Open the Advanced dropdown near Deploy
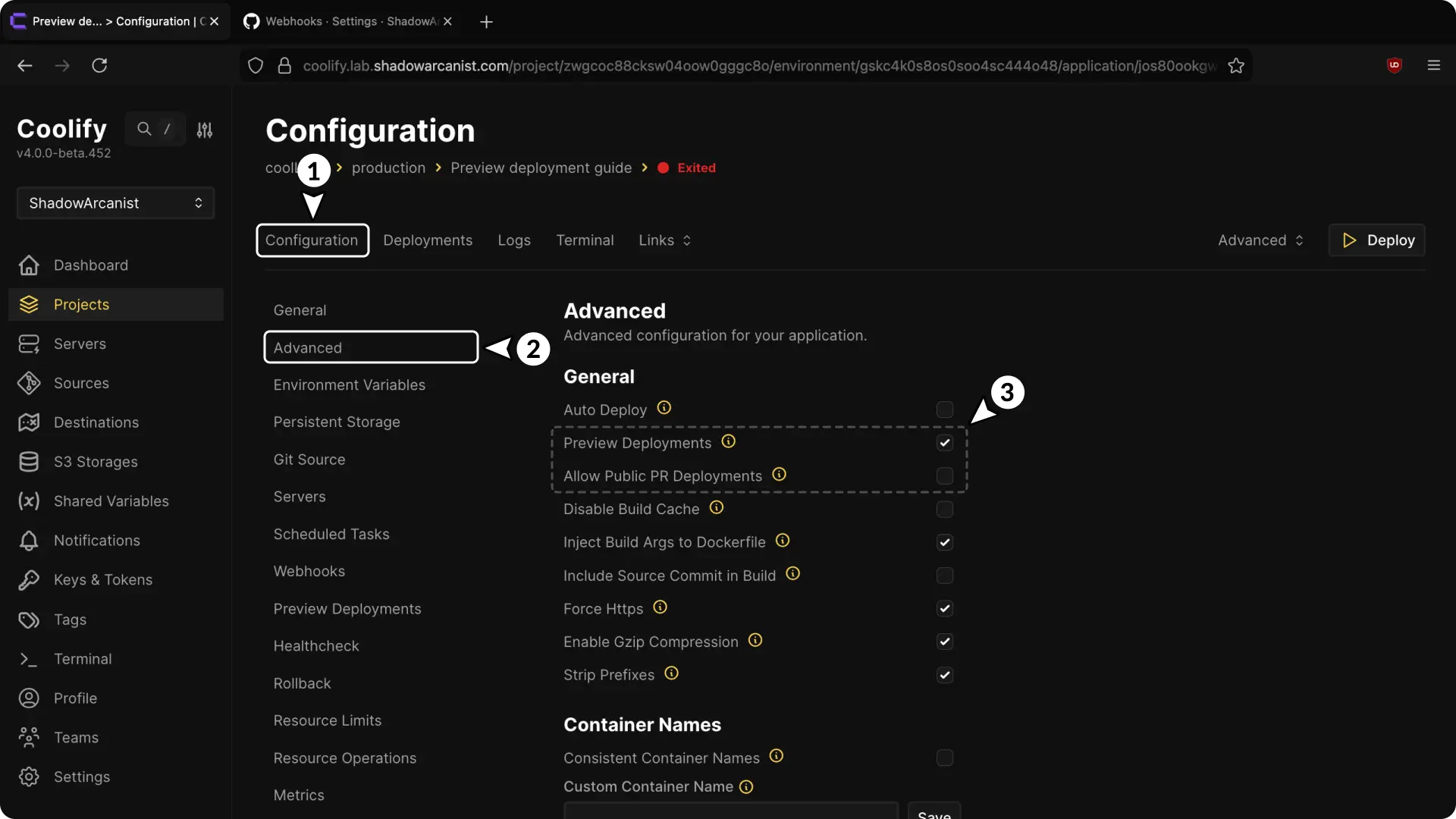The height and width of the screenshot is (819, 1456). click(x=1260, y=240)
